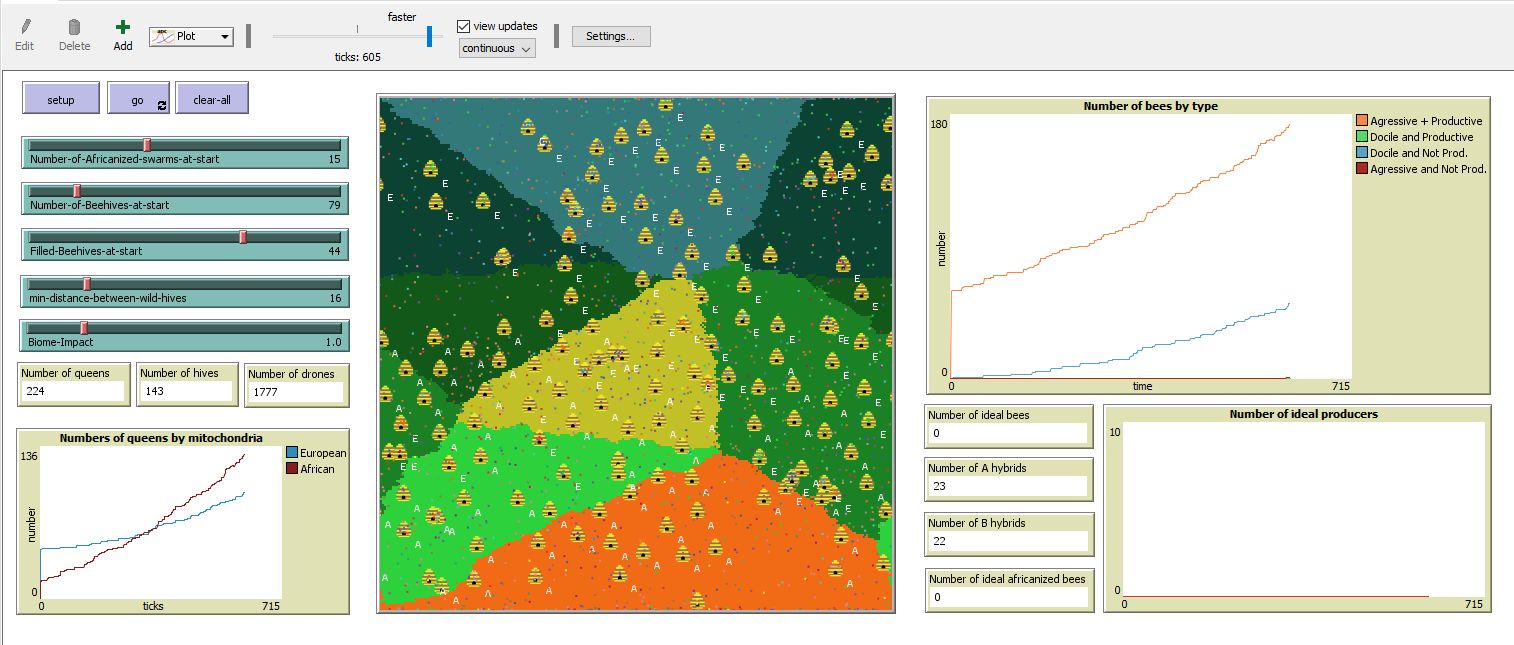This screenshot has height=645, width=1514.
Task: Click the Filled-Beehives-at-start slider handle
Action: pyautogui.click(x=243, y=237)
